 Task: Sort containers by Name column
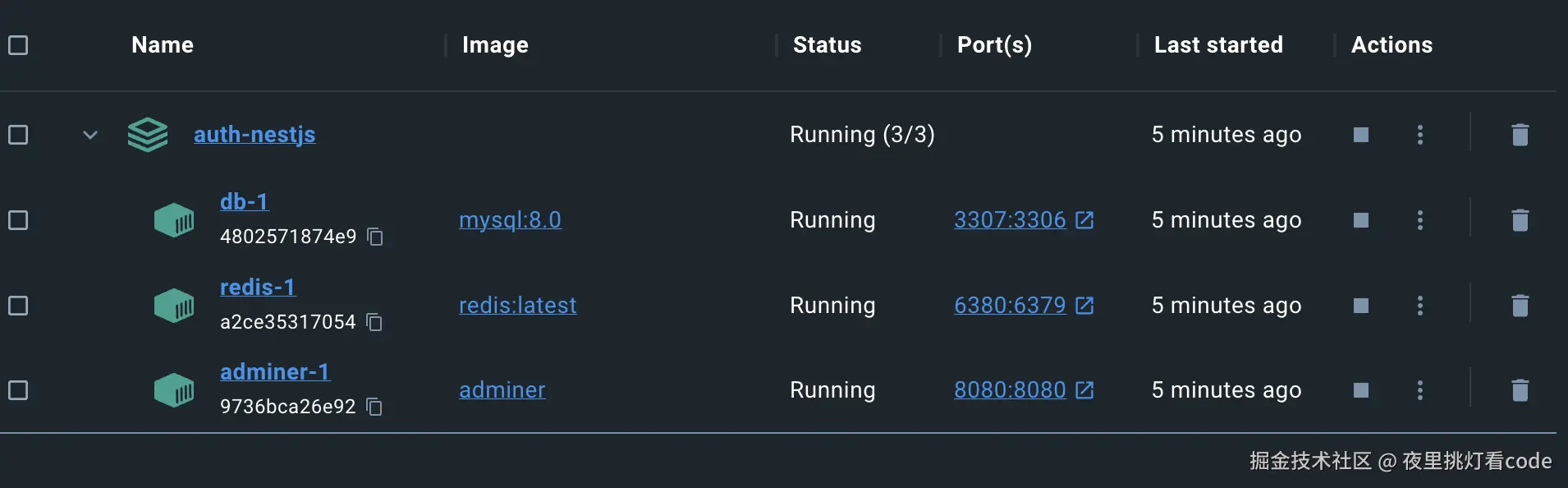click(x=163, y=45)
